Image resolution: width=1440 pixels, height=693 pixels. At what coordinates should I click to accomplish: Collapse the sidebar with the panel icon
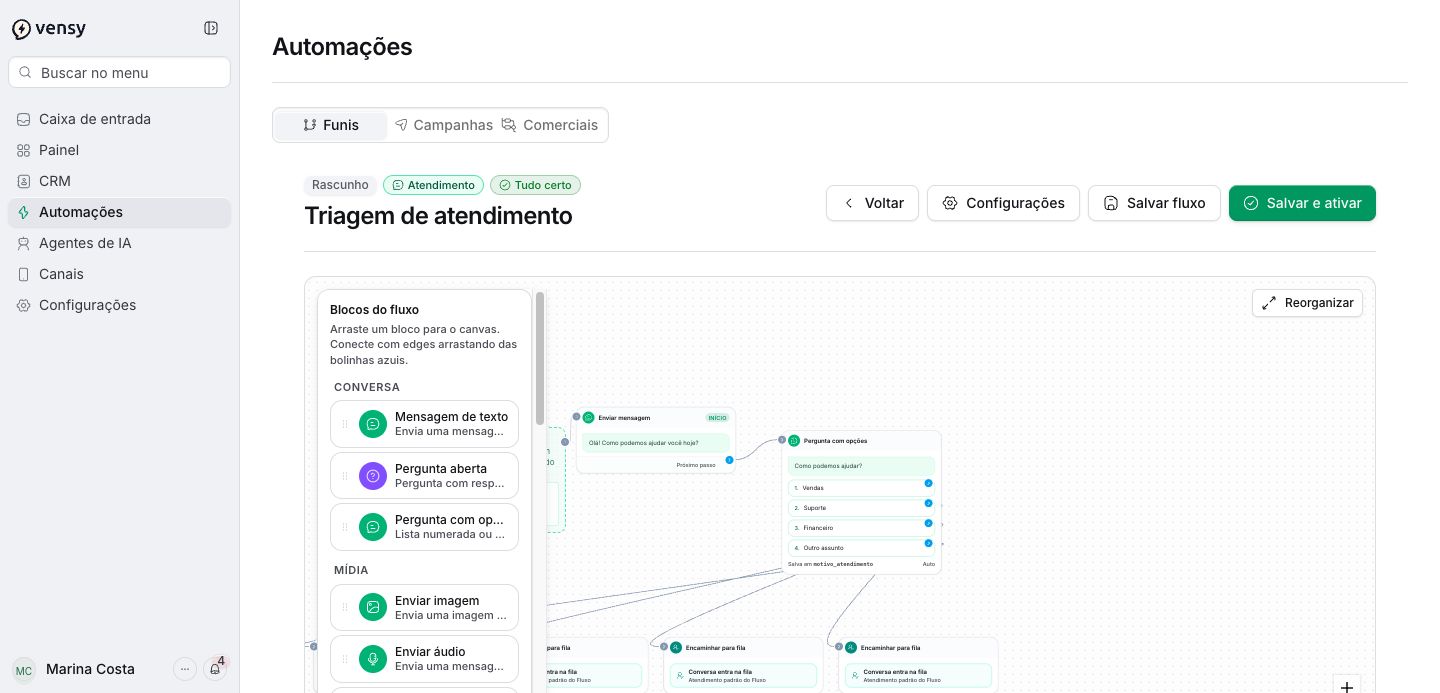tap(211, 28)
